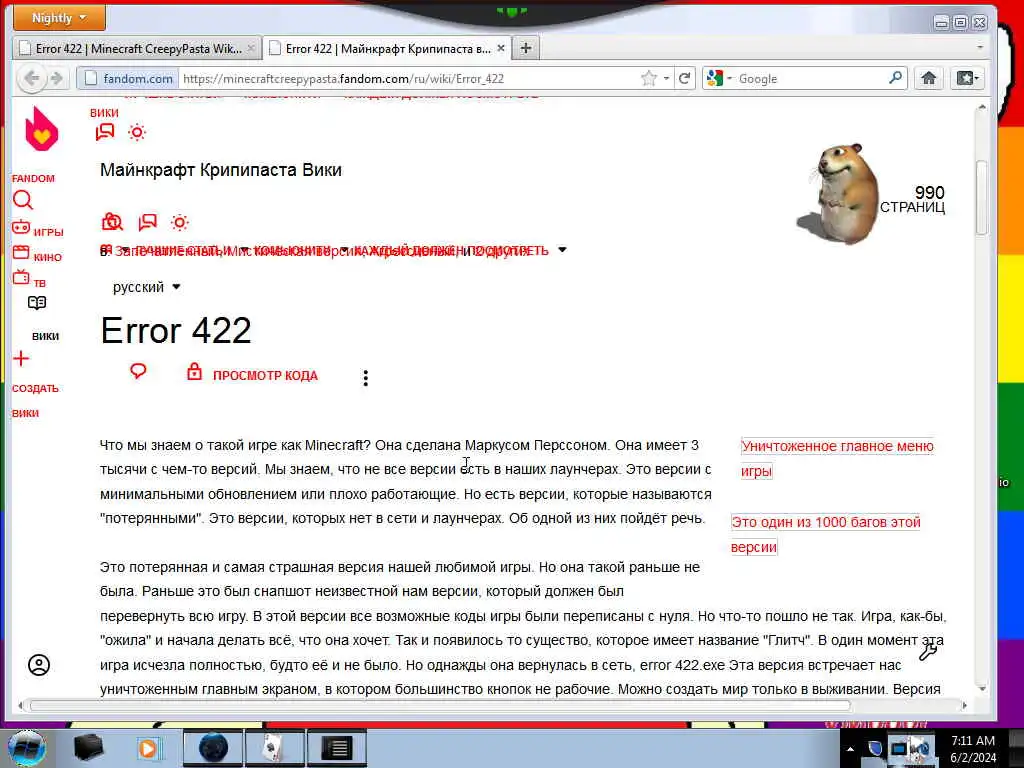Open the ВИКИ book icon

tap(37, 303)
